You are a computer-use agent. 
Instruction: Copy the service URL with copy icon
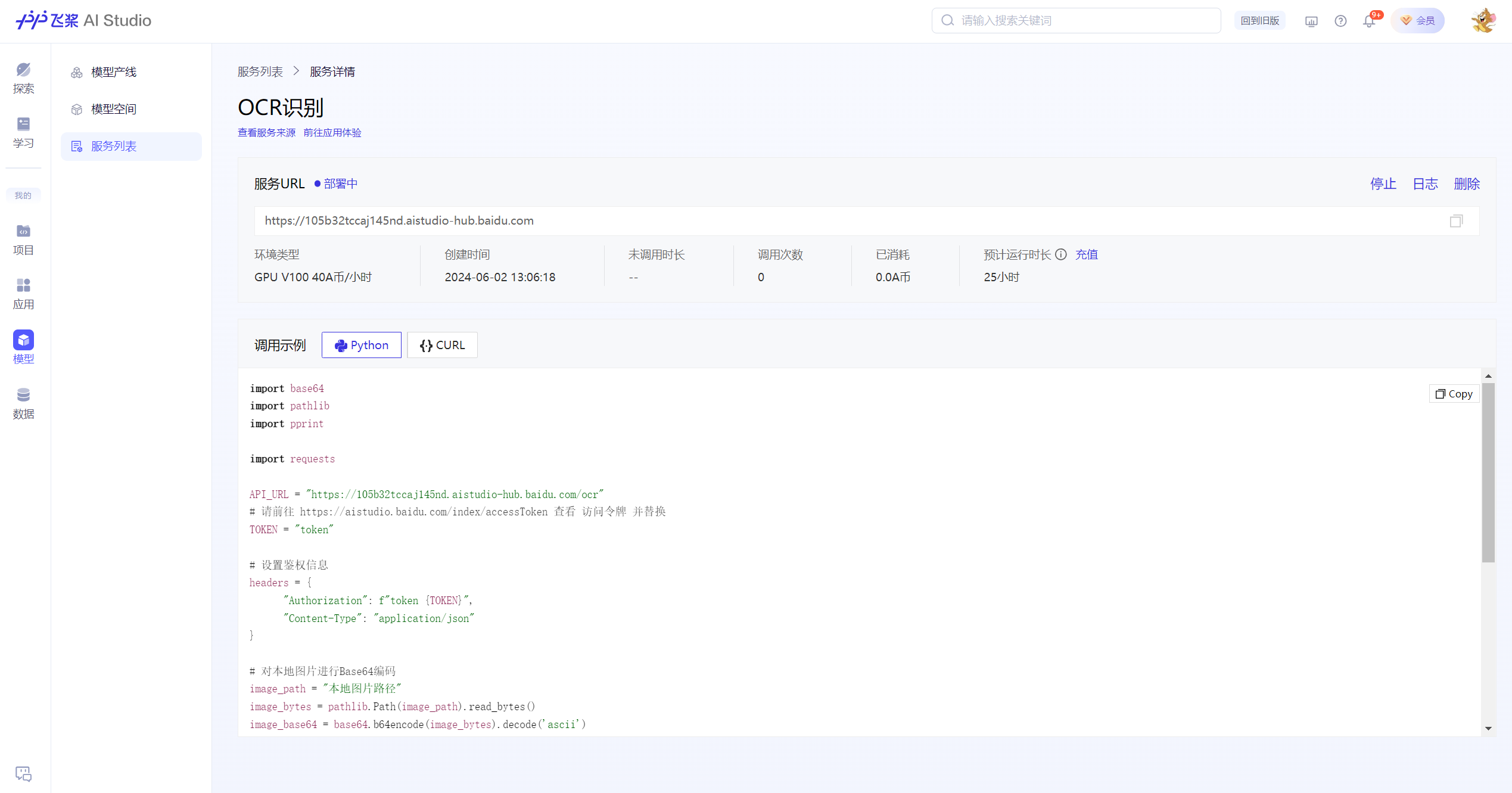[1456, 221]
